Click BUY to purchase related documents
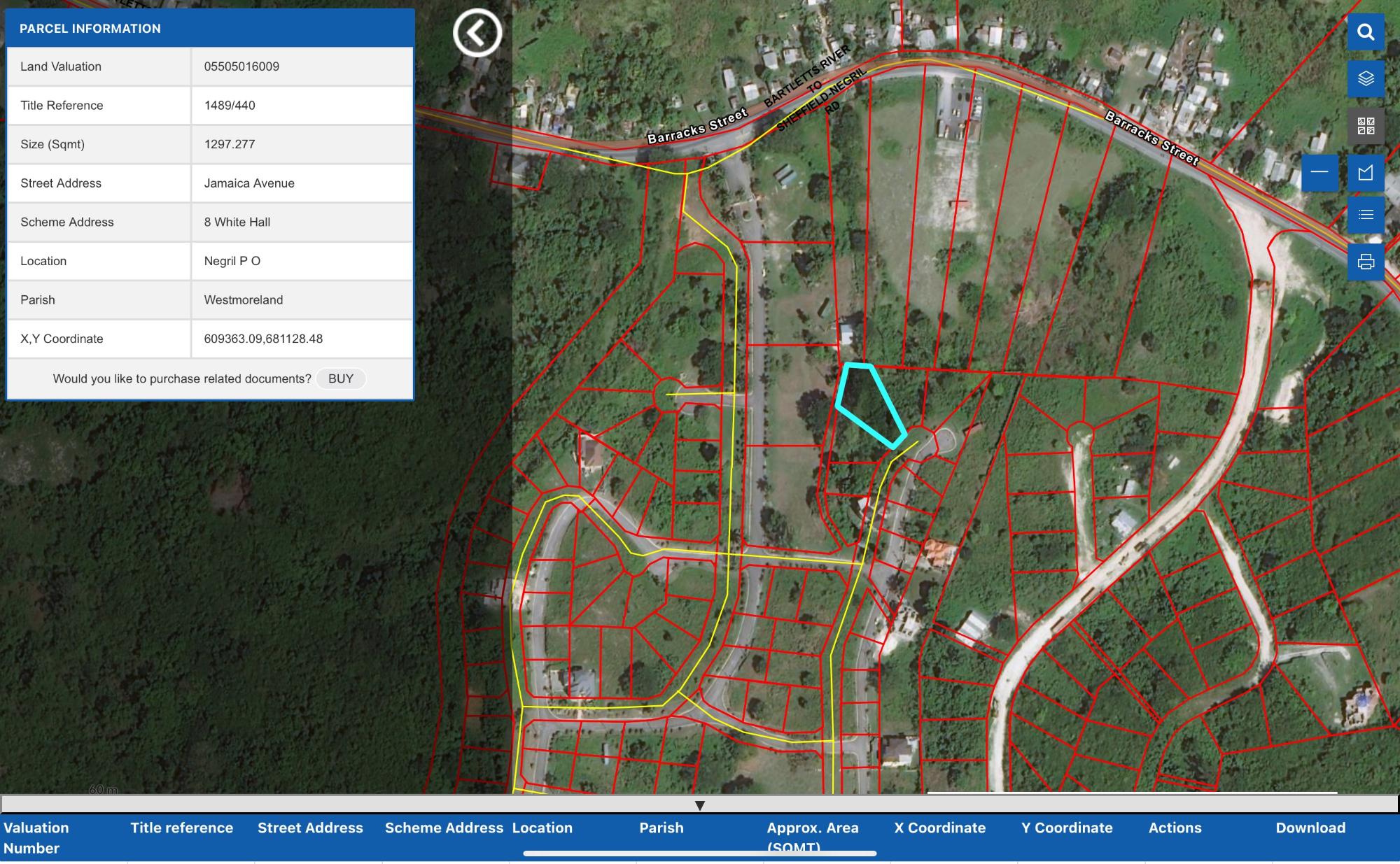This screenshot has width=1400, height=864. pos(341,378)
